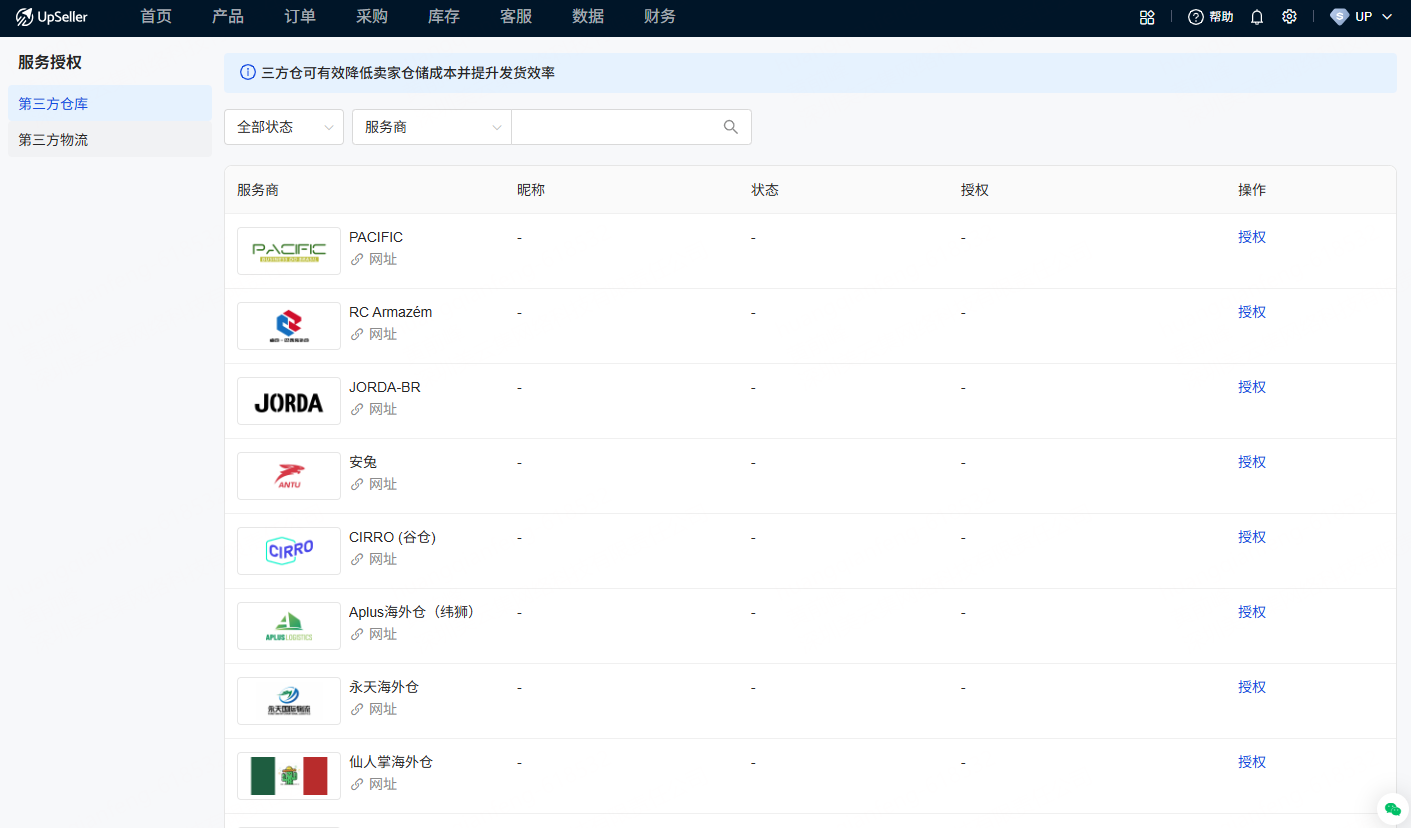Expand the 全部状态 status dropdown

tap(284, 127)
